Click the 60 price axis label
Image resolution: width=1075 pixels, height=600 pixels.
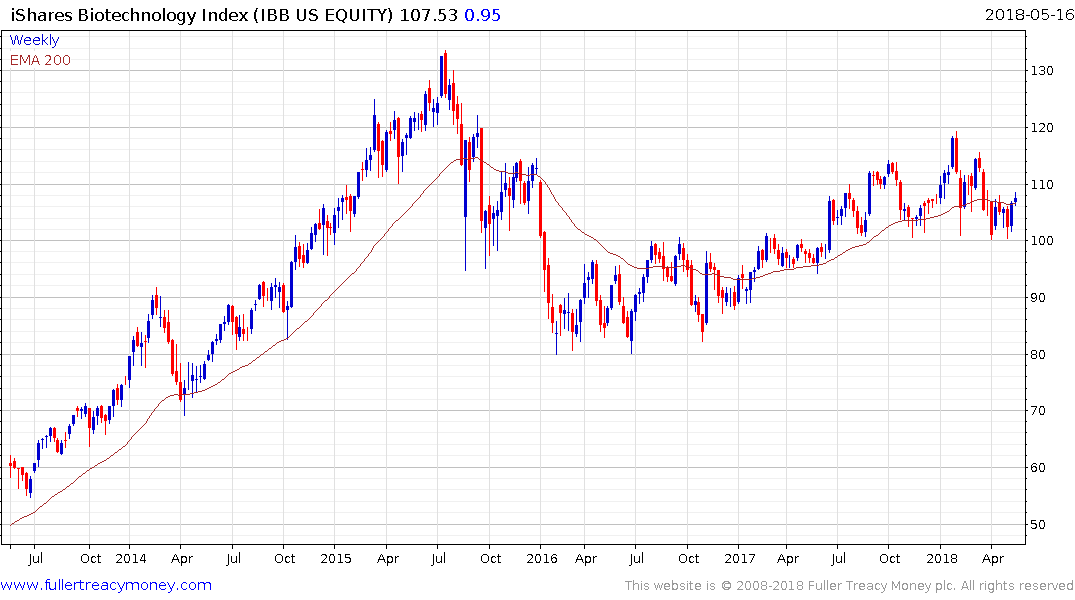pos(1037,468)
